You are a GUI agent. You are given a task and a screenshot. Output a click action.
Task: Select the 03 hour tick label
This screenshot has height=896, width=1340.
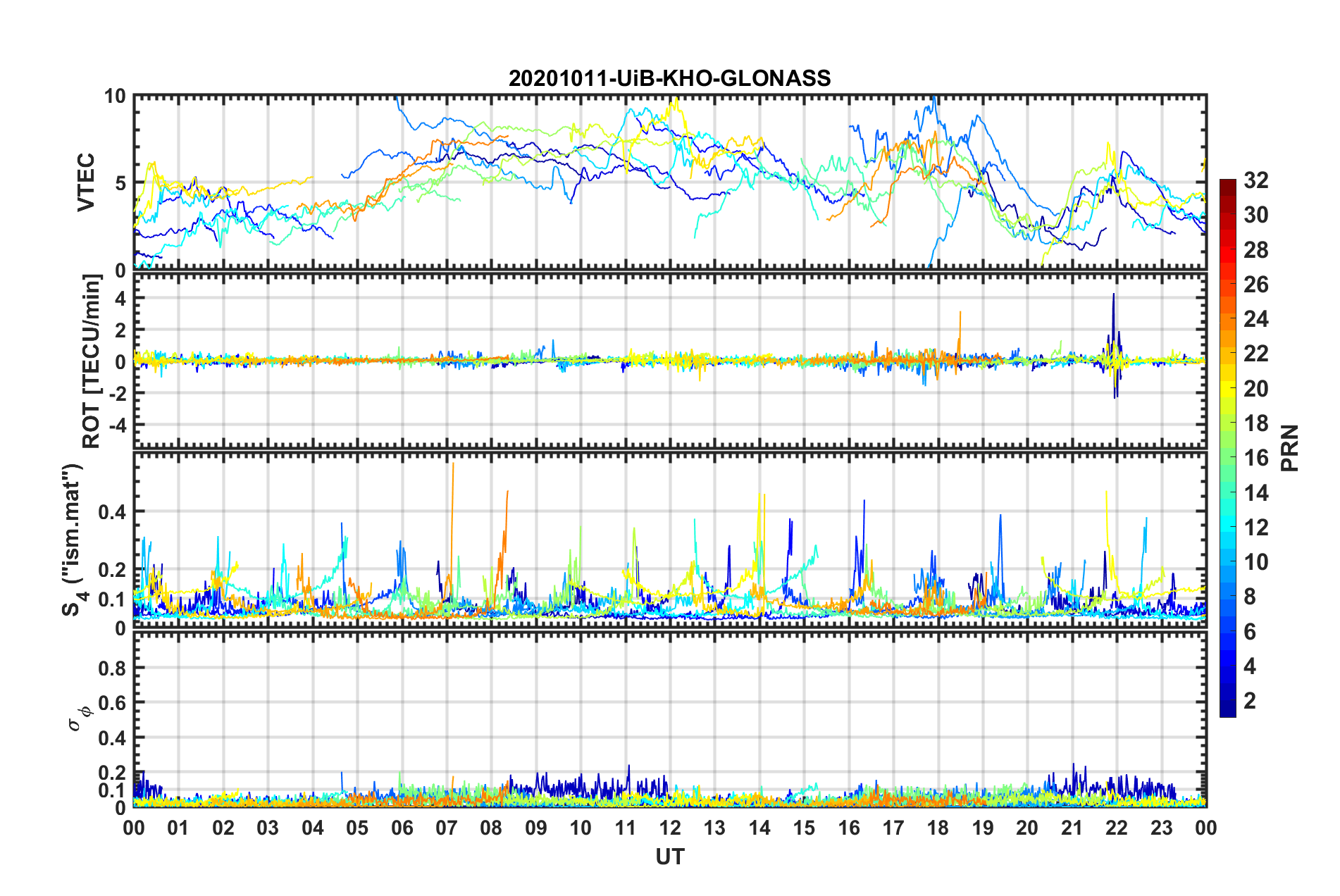point(268,828)
